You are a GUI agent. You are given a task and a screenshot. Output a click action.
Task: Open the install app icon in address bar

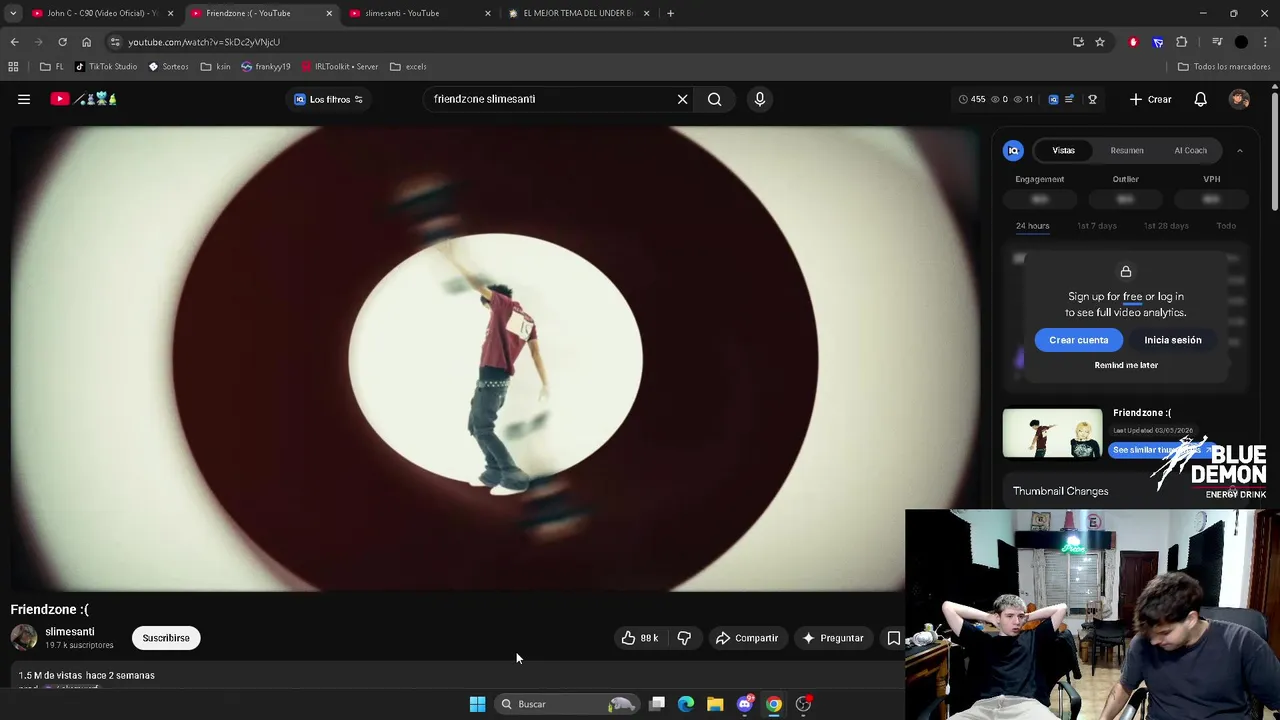click(x=1078, y=42)
